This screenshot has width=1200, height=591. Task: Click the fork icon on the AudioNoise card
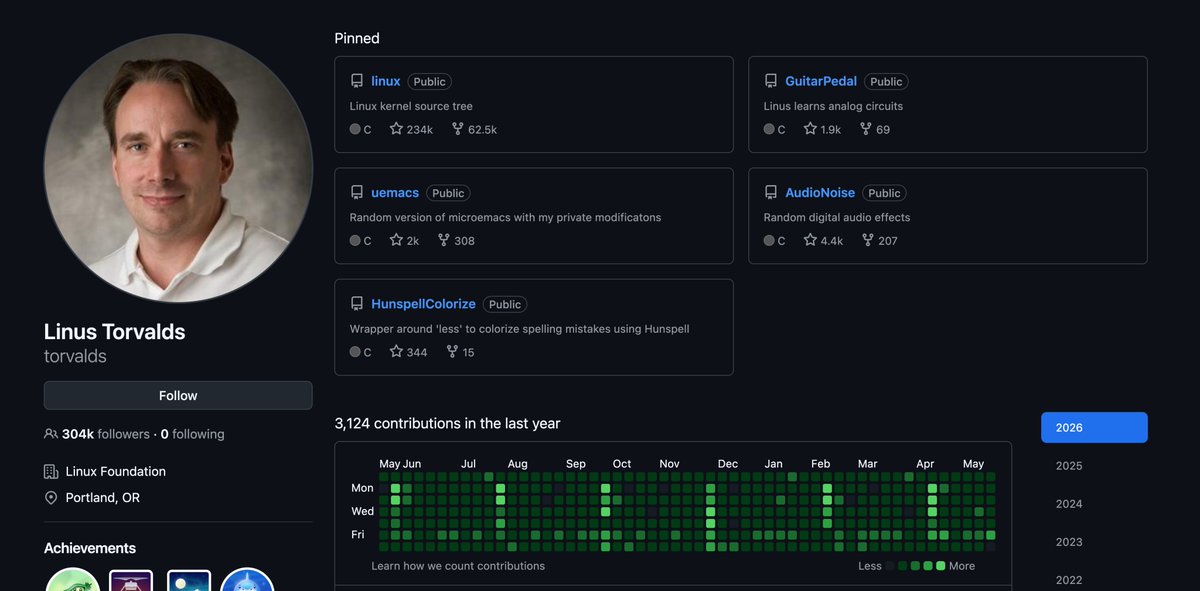coord(867,240)
